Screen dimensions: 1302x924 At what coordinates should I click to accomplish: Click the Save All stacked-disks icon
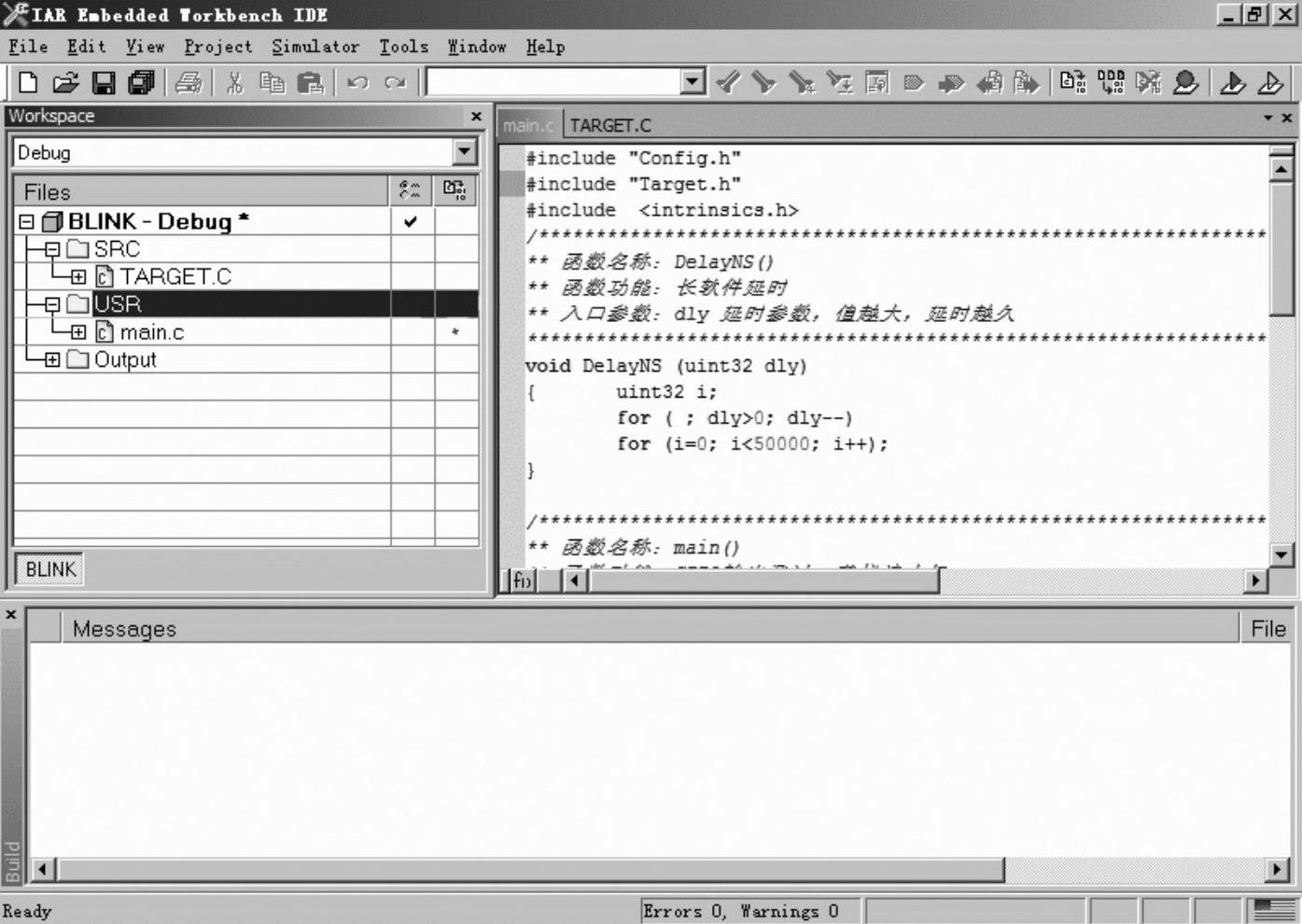click(x=141, y=83)
